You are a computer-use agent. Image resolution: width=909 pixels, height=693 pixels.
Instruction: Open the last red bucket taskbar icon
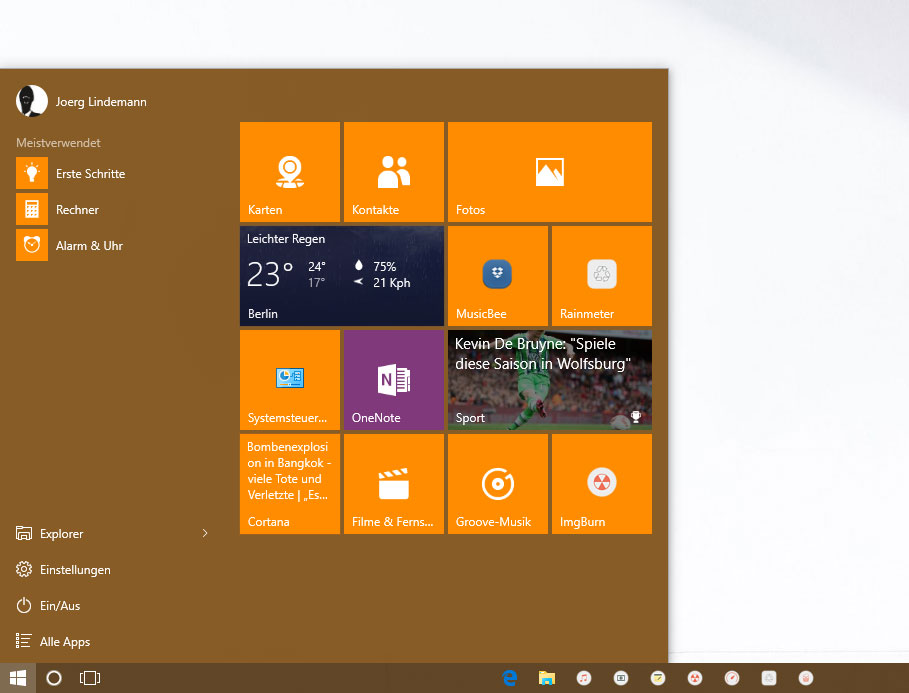pos(806,678)
